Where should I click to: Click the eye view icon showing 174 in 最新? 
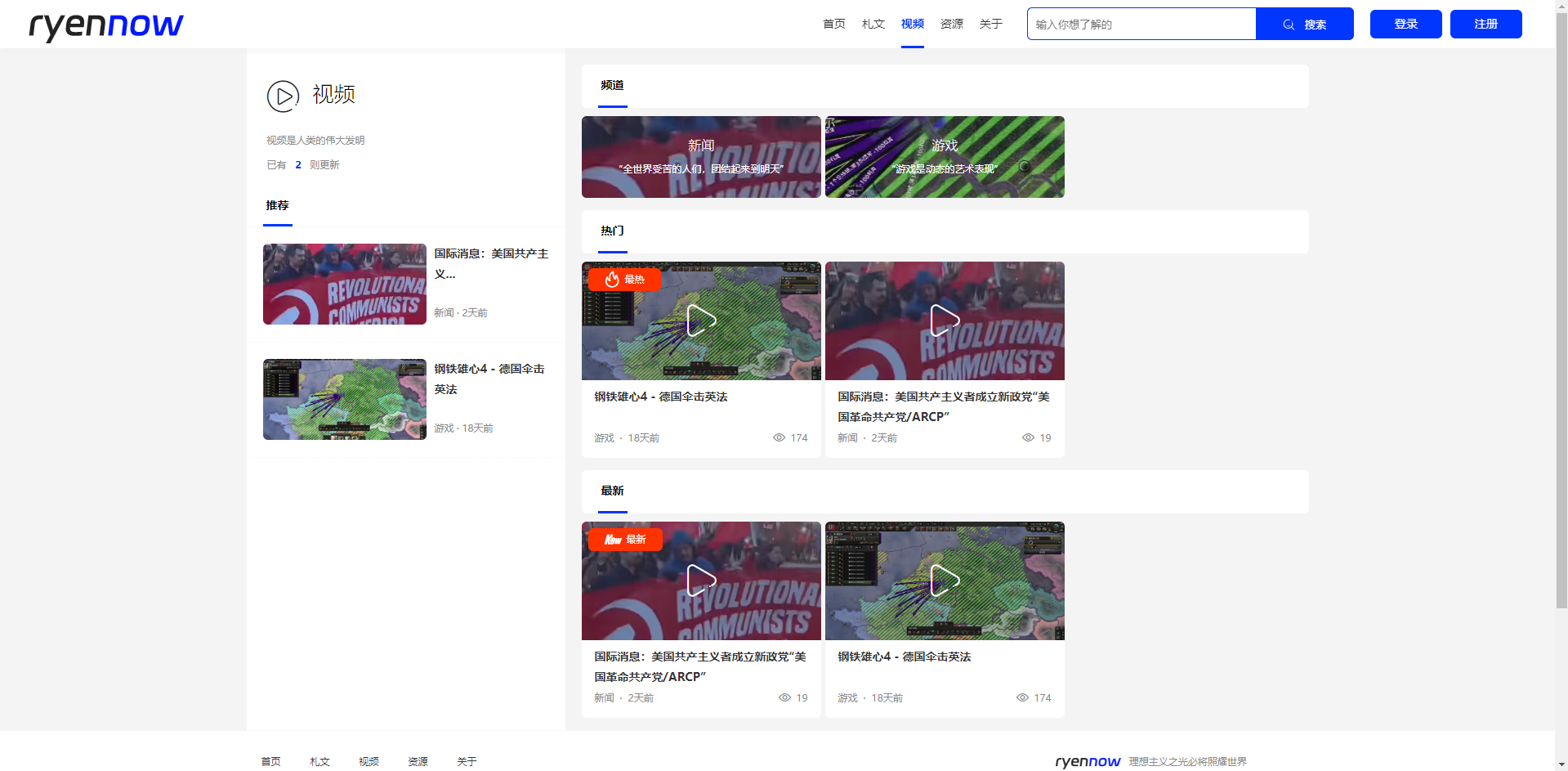1022,697
